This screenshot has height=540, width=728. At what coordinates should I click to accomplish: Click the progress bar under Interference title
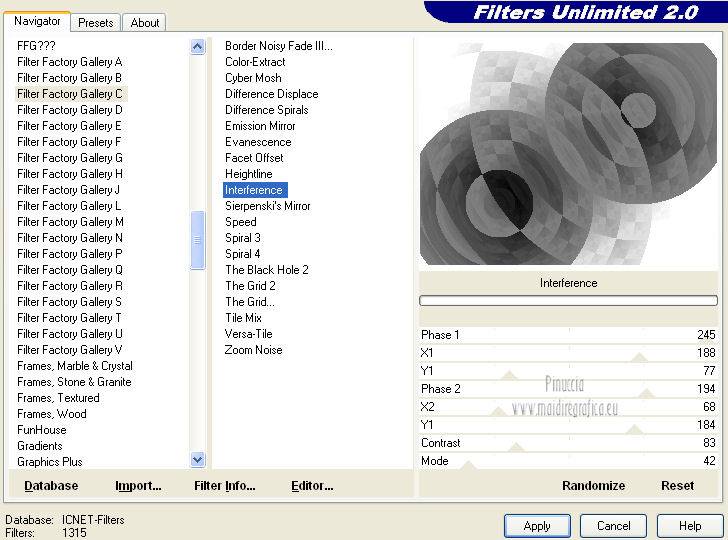pos(568,300)
